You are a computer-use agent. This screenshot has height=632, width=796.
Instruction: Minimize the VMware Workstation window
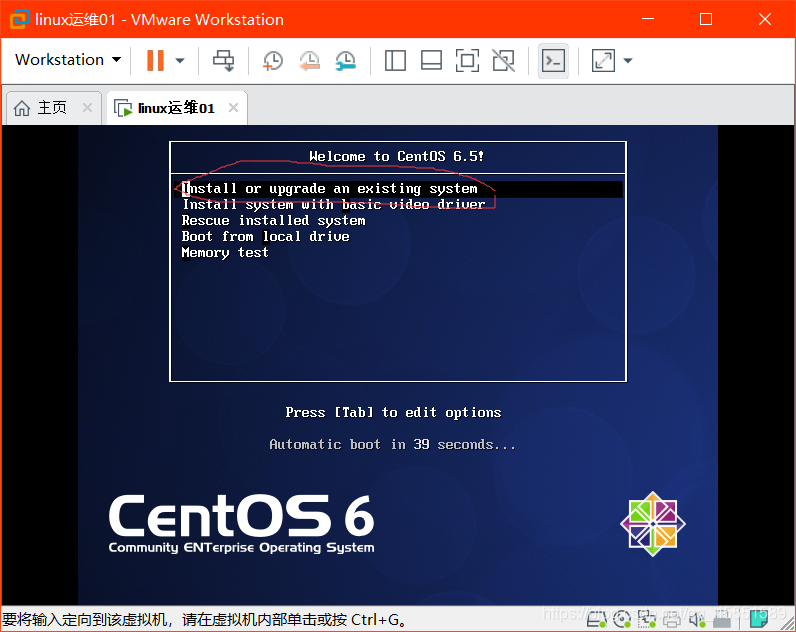coord(648,19)
